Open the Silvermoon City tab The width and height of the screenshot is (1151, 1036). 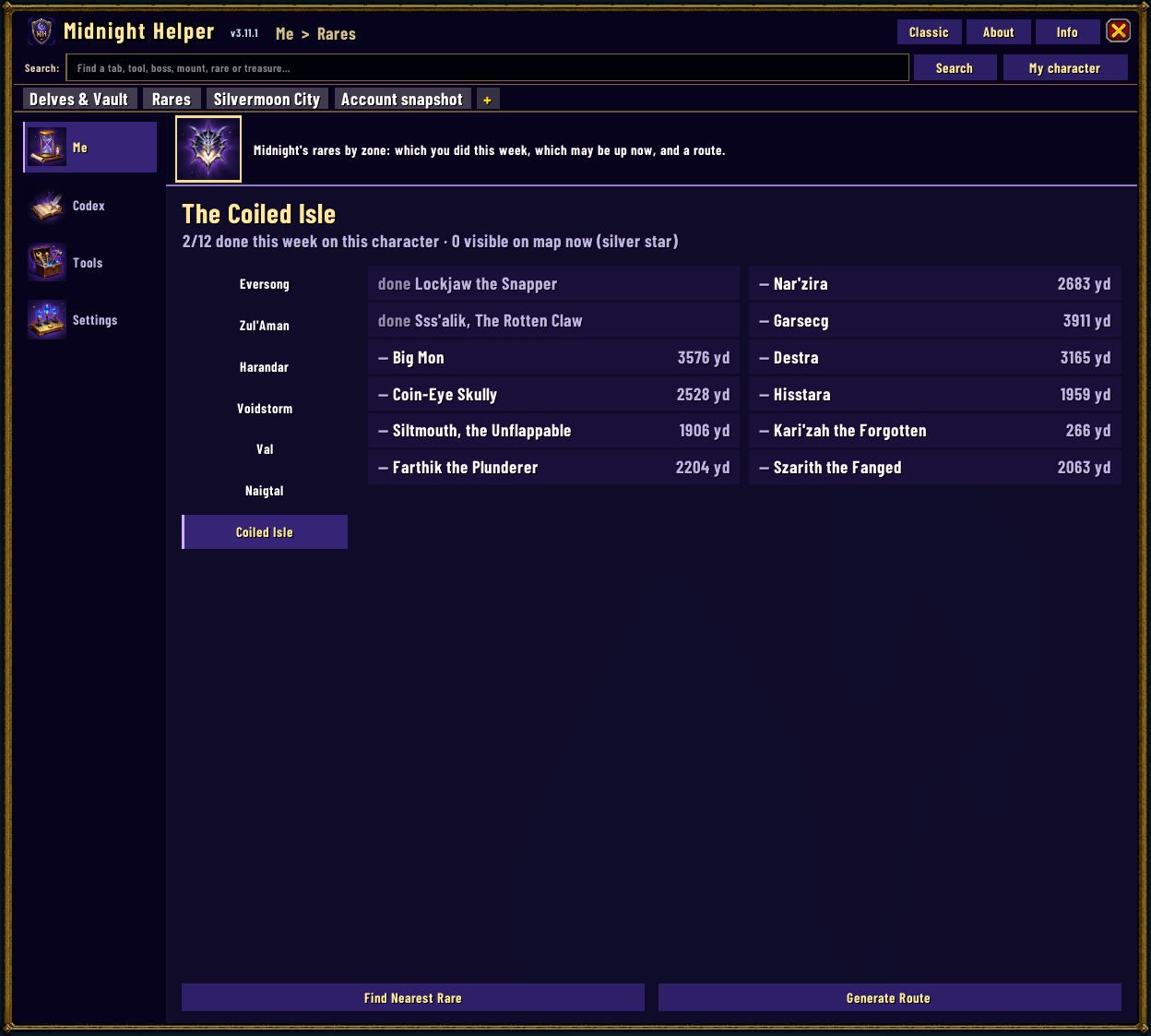click(x=267, y=100)
